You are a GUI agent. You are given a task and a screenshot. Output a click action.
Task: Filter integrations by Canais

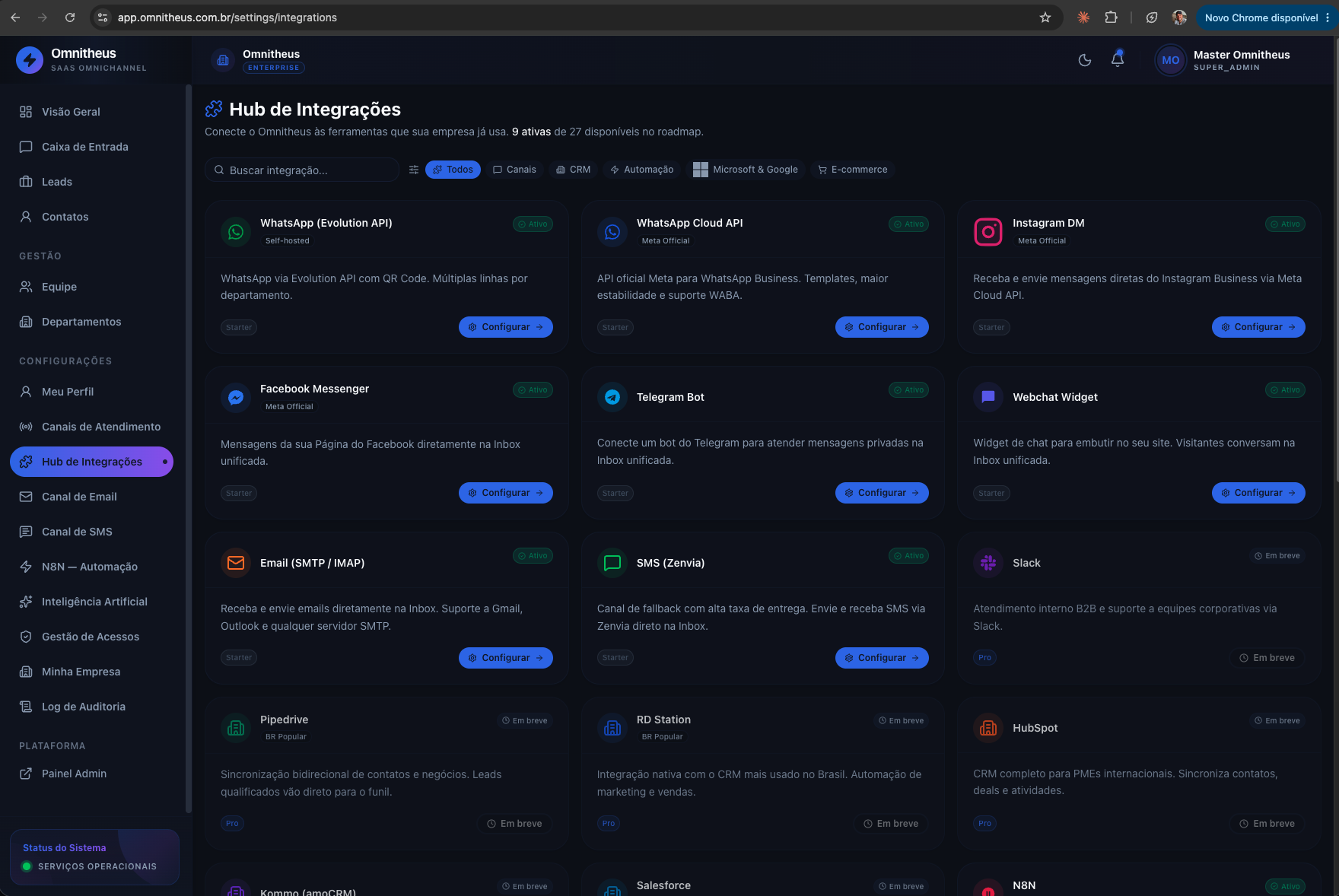(x=514, y=170)
